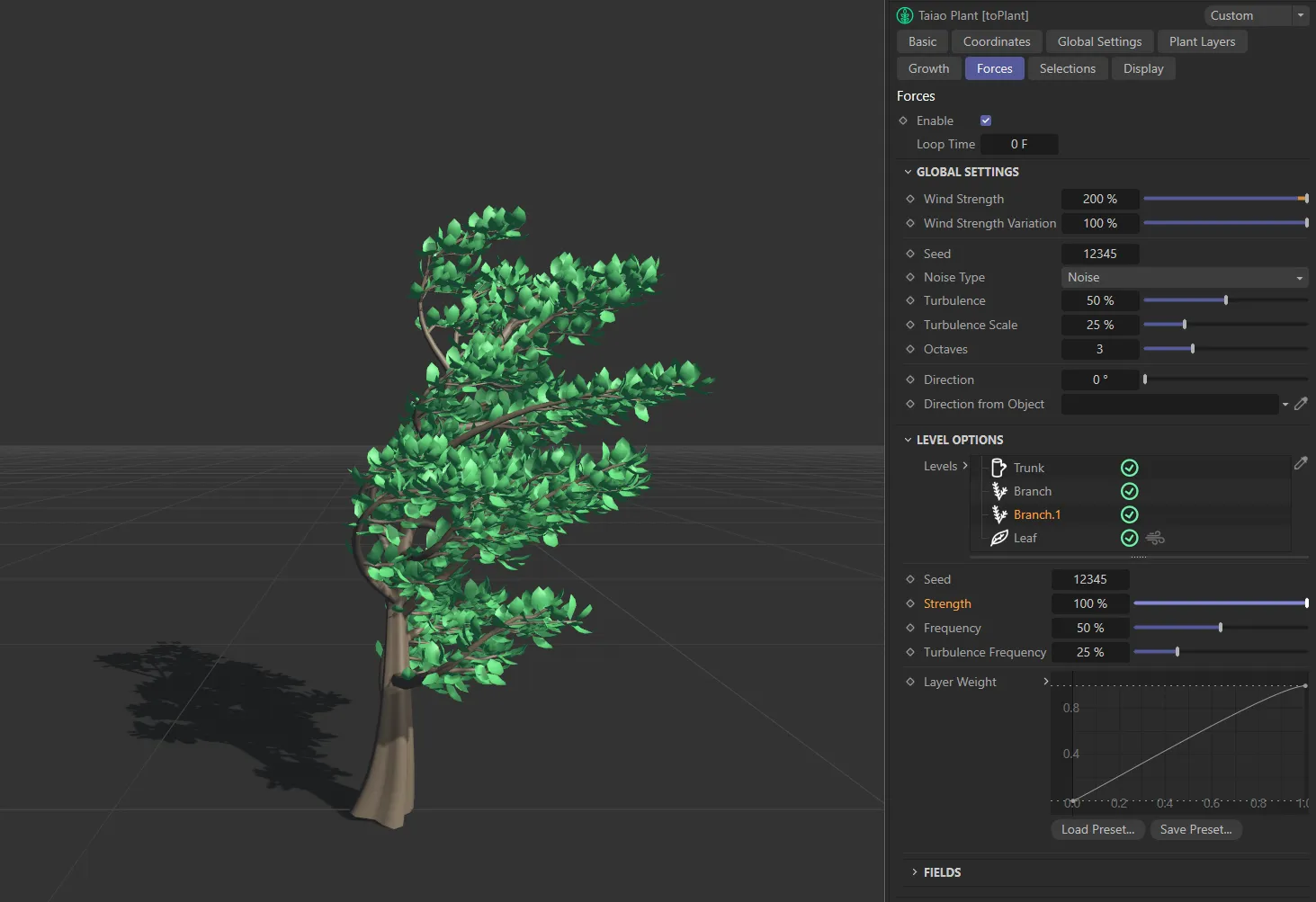
Task: Expand the Fields section
Action: [917, 871]
